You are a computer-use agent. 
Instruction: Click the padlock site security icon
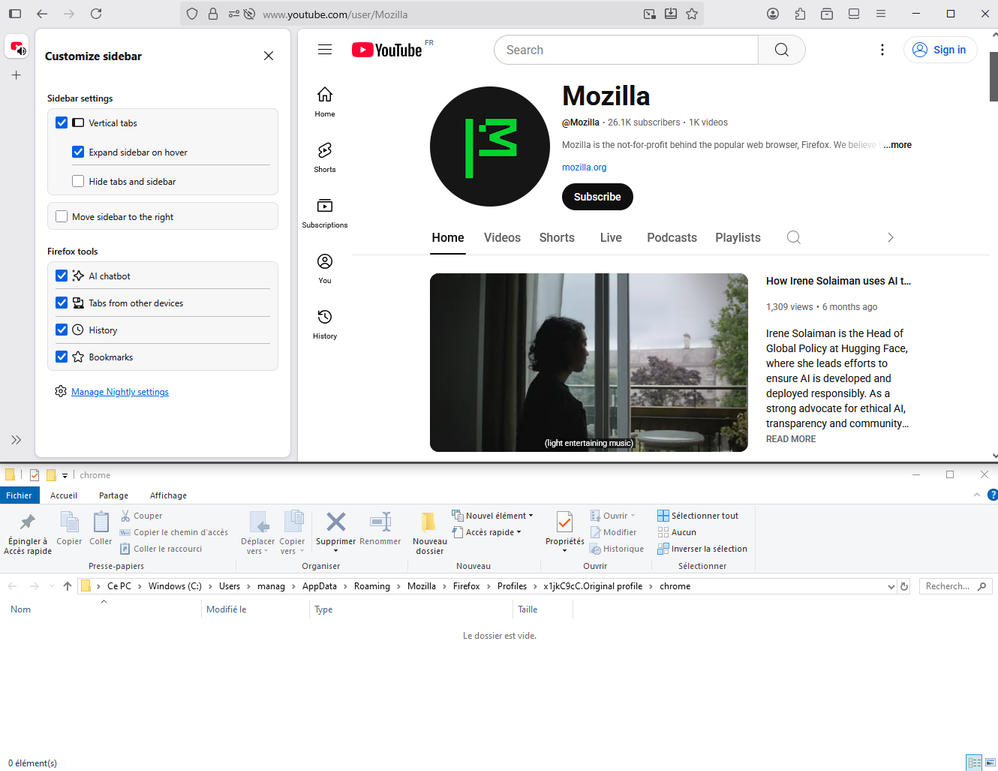pos(213,14)
